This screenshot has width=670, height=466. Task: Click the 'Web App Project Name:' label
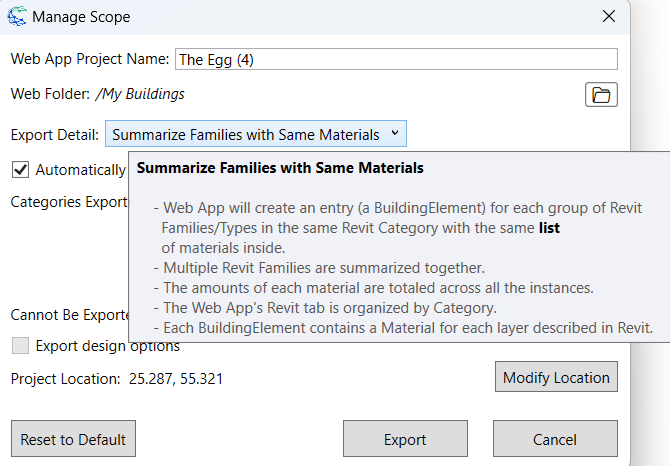tap(90, 59)
